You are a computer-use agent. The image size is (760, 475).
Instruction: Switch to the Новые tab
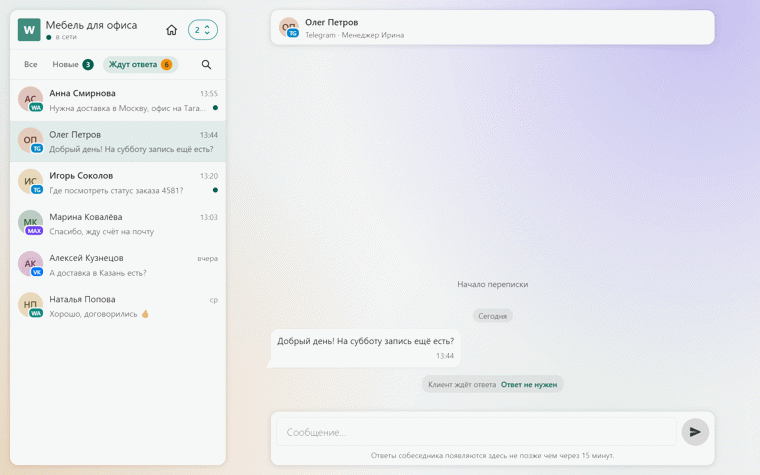point(73,64)
